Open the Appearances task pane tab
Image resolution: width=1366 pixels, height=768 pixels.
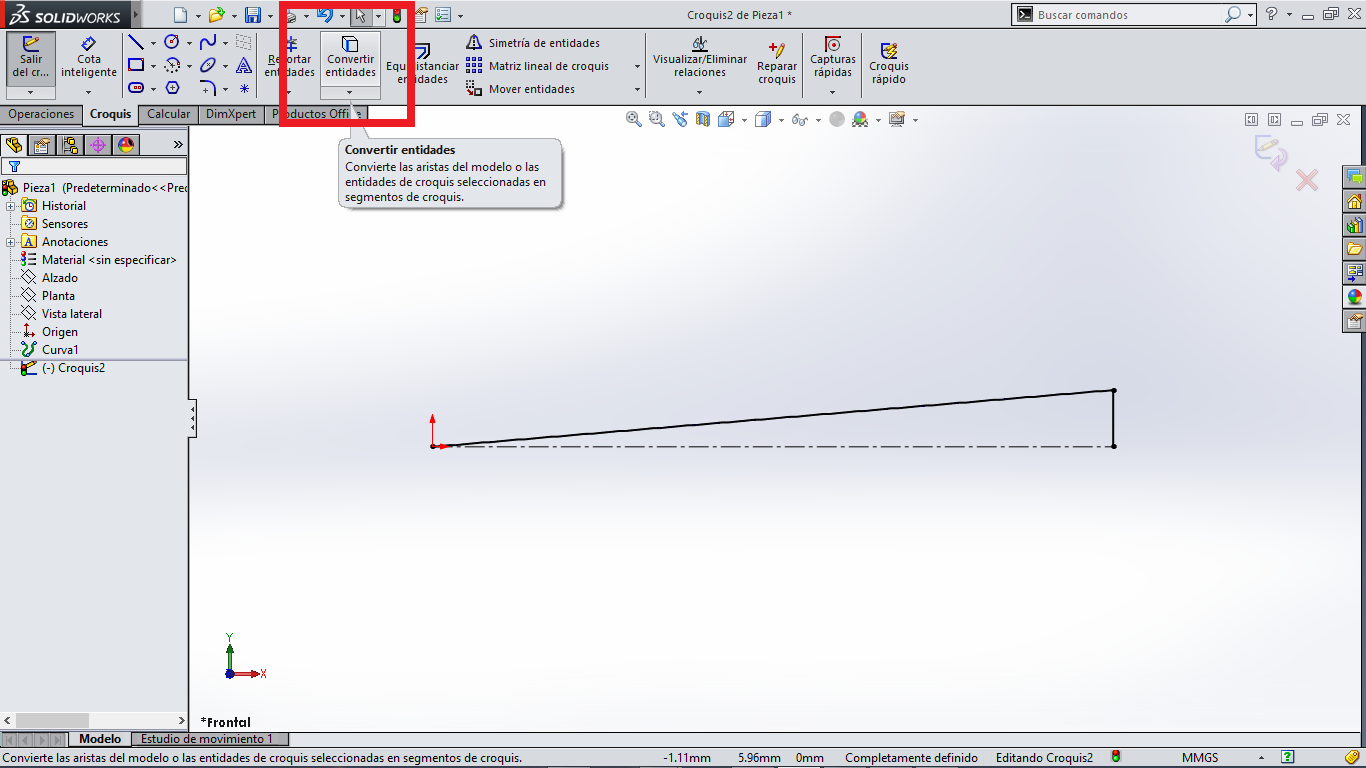(1355, 297)
